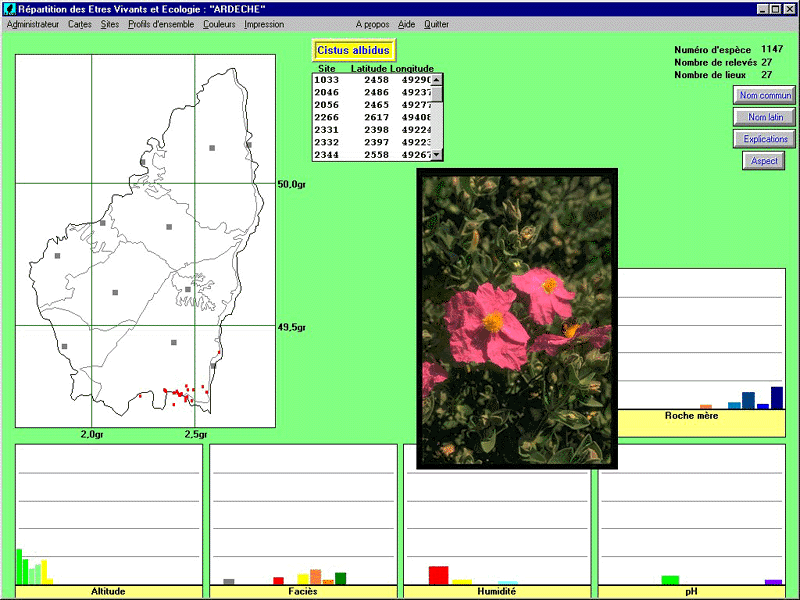Screen dimensions: 800x600
Task: Show Explications for the species
Action: pyautogui.click(x=764, y=139)
